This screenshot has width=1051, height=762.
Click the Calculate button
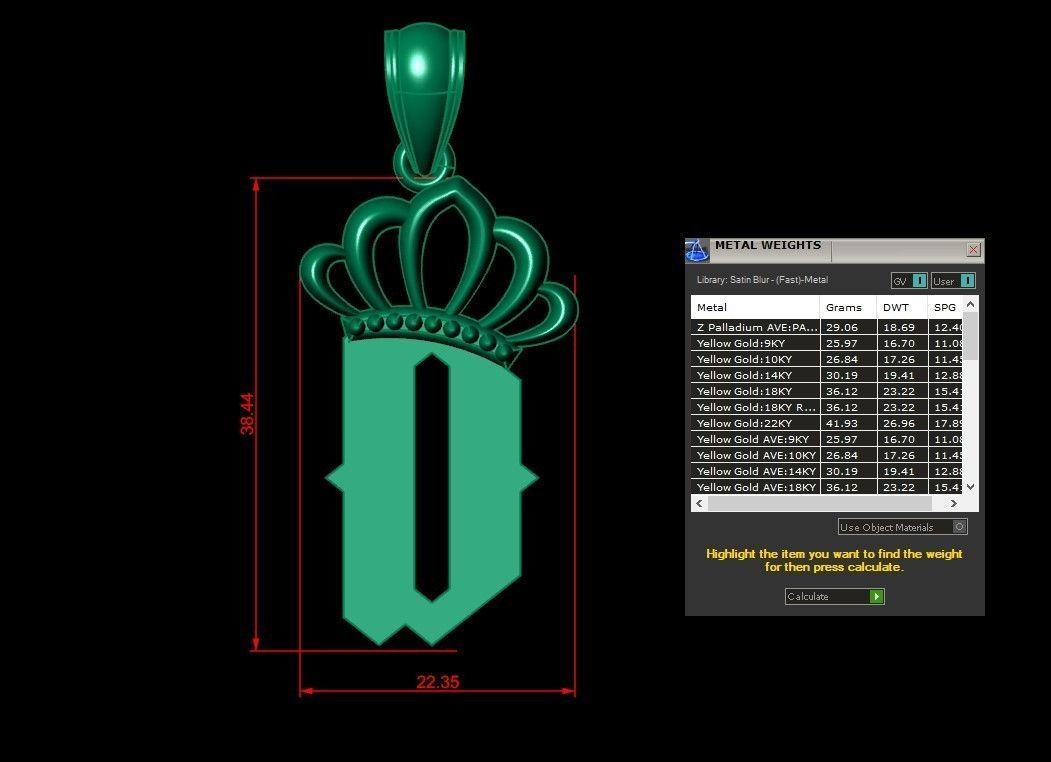[834, 596]
